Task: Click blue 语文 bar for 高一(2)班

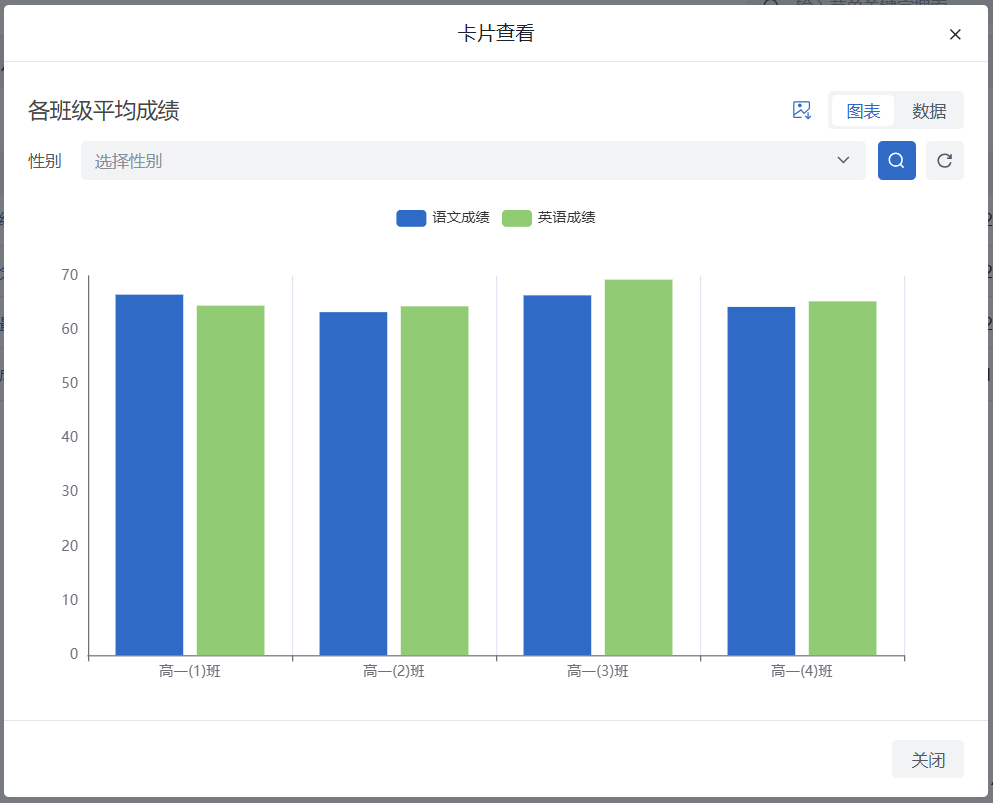Action: pos(353,484)
